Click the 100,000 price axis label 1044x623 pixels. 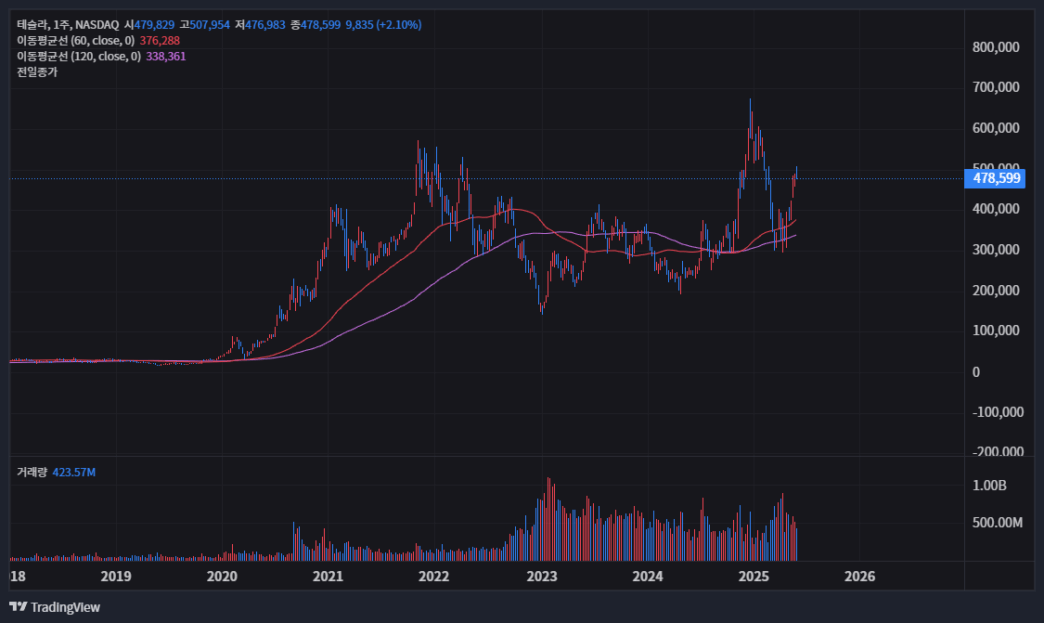pos(995,331)
